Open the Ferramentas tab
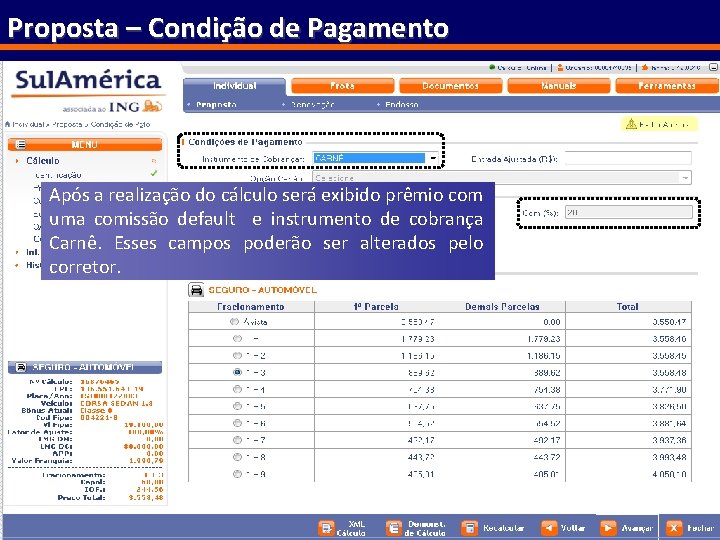The width and height of the screenshot is (720, 540). (667, 86)
